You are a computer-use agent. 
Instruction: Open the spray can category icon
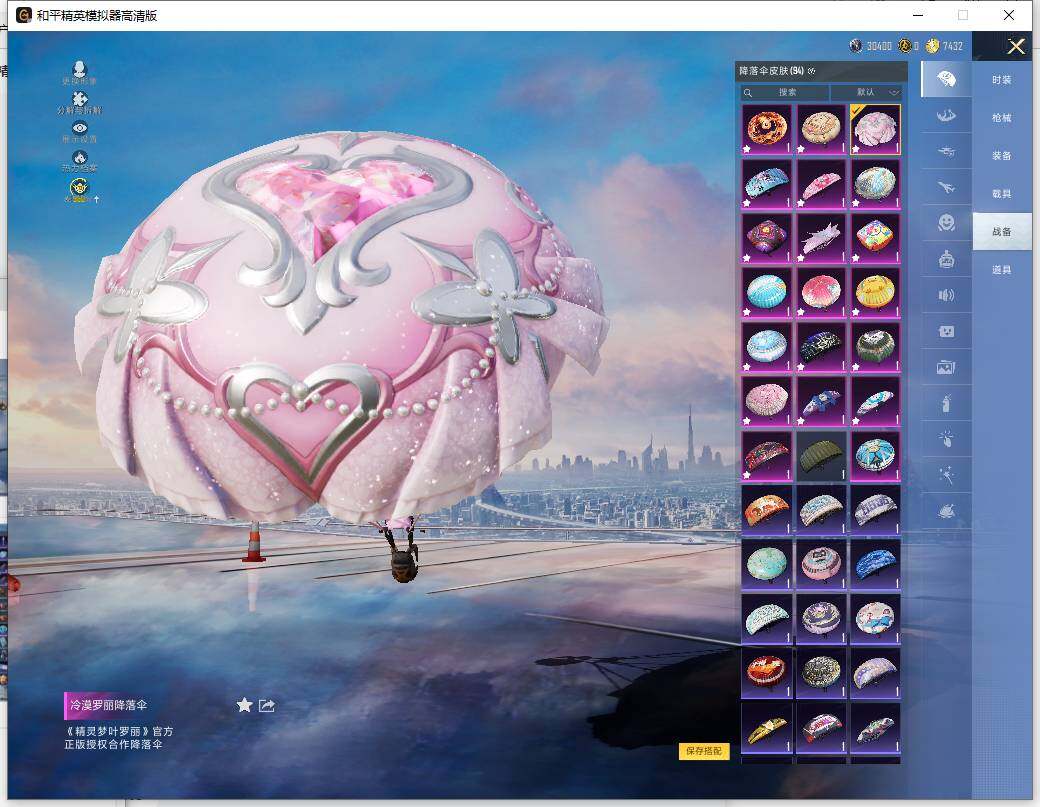click(x=946, y=403)
